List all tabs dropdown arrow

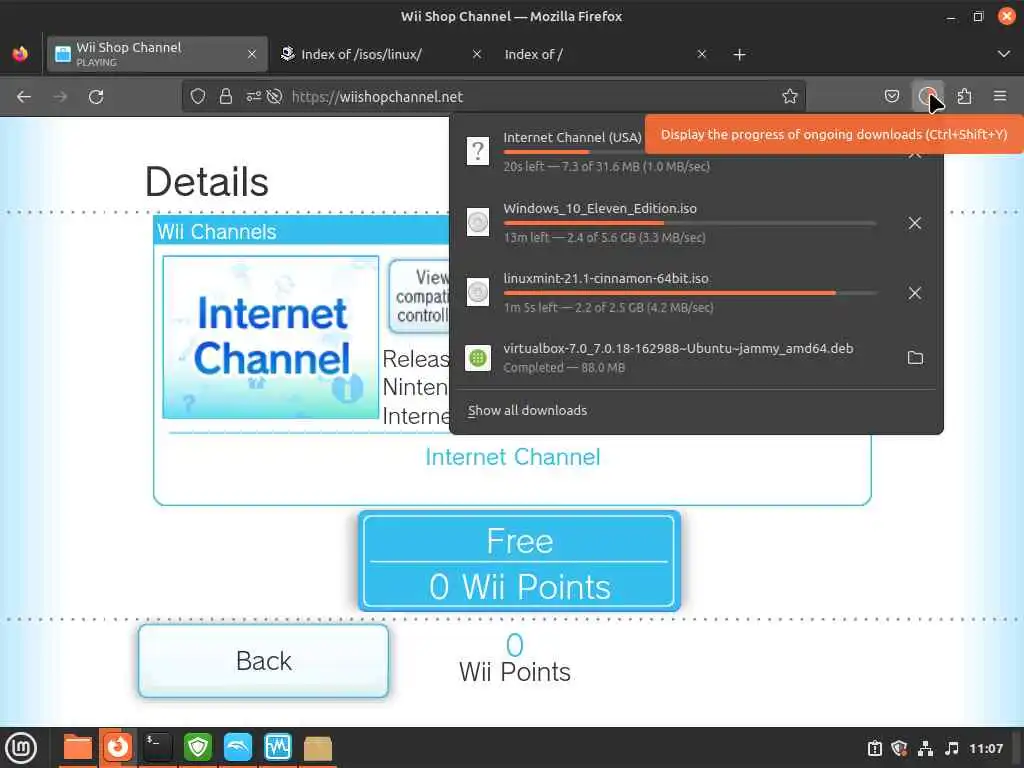(1004, 54)
